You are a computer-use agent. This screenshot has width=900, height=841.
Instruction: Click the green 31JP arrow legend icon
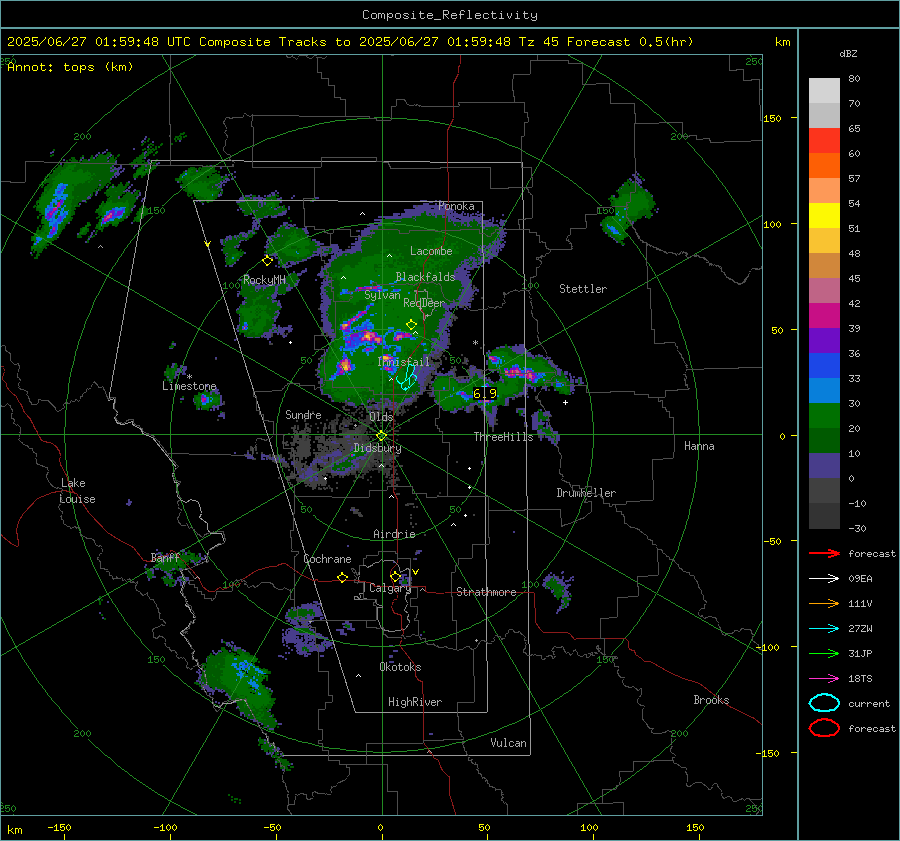point(824,653)
